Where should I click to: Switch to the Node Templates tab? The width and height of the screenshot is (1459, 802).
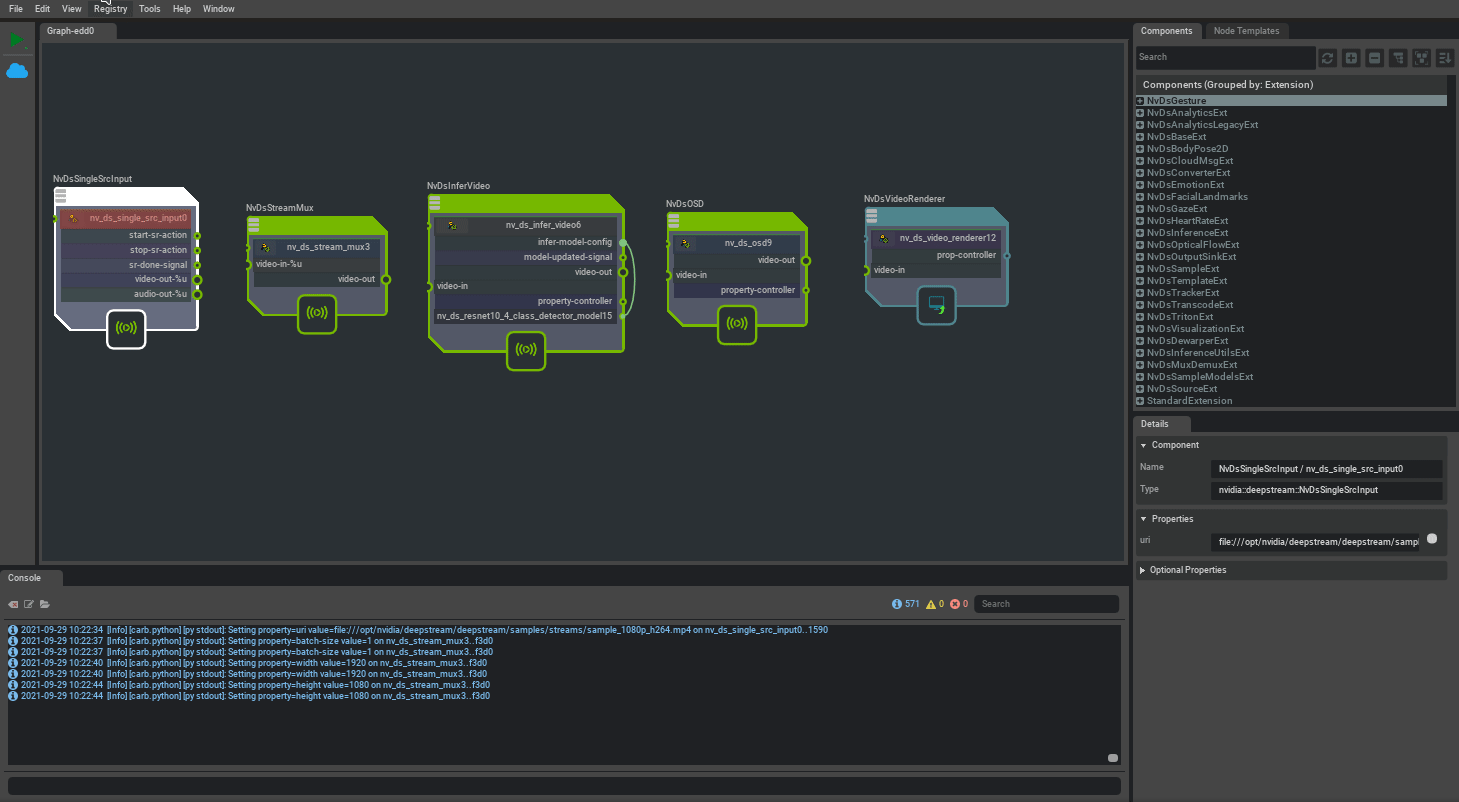pyautogui.click(x=1246, y=31)
